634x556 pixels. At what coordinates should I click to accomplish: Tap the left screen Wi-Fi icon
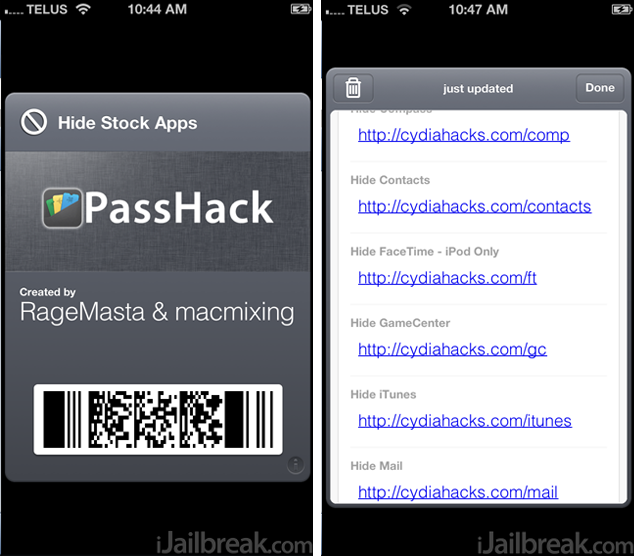tap(83, 9)
